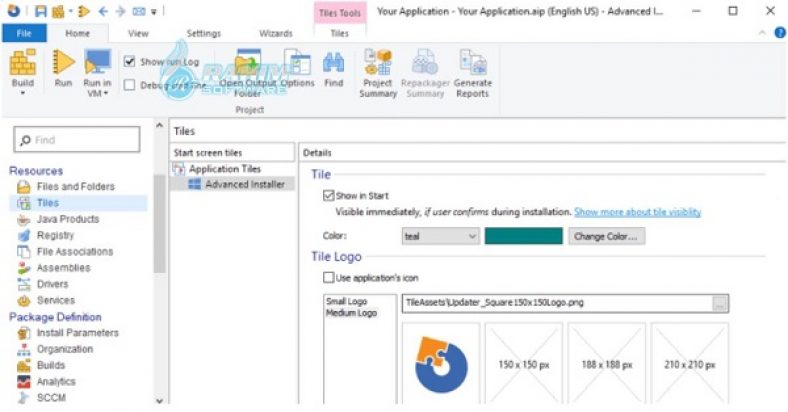Click sidebar scroll down arrow
Image resolution: width=788 pixels, height=412 pixels.
[160, 400]
